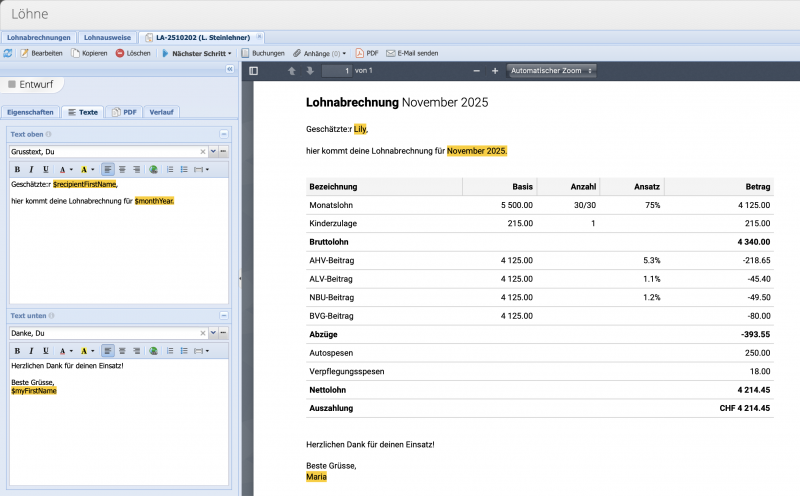Open the Nächster Schritt dropdown
This screenshot has width=800, height=496.
pos(196,53)
